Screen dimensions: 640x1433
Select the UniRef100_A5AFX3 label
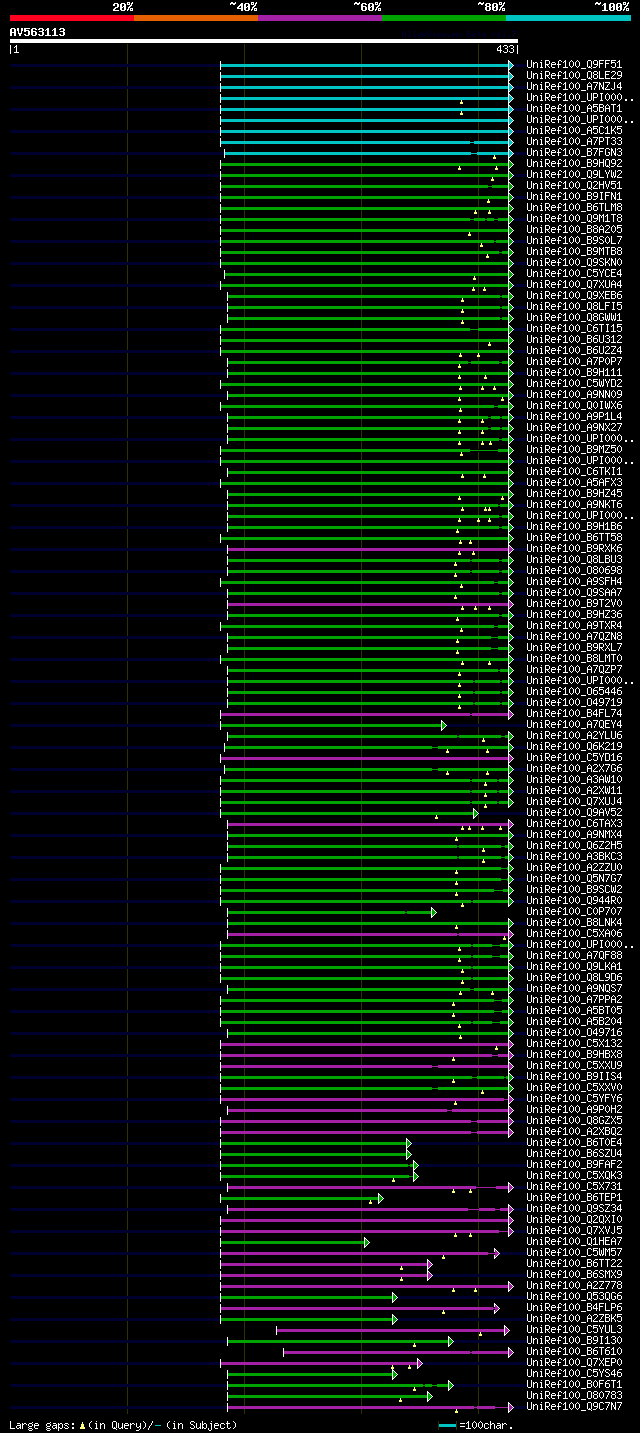tap(574, 482)
